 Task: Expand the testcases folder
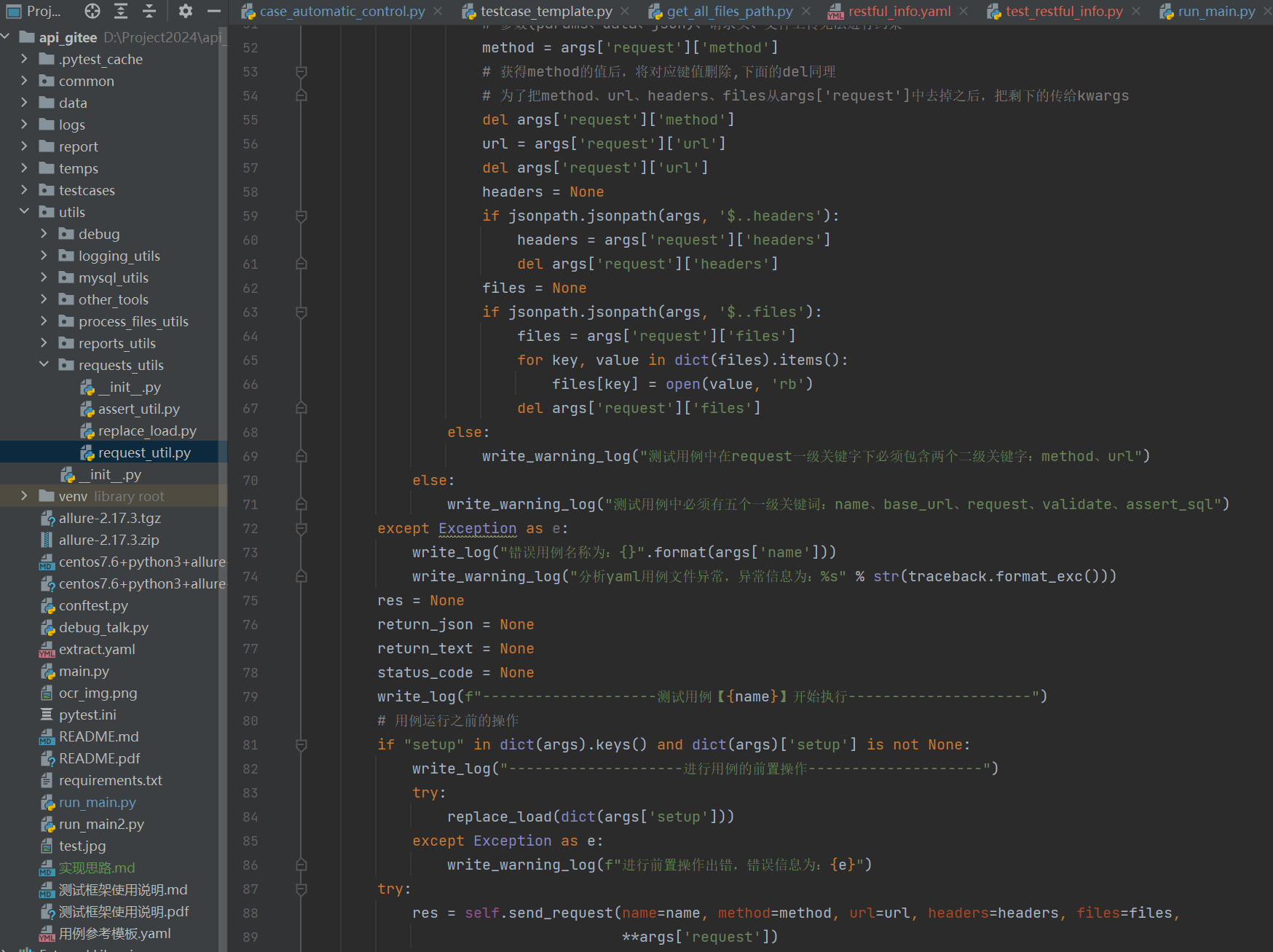tap(24, 190)
